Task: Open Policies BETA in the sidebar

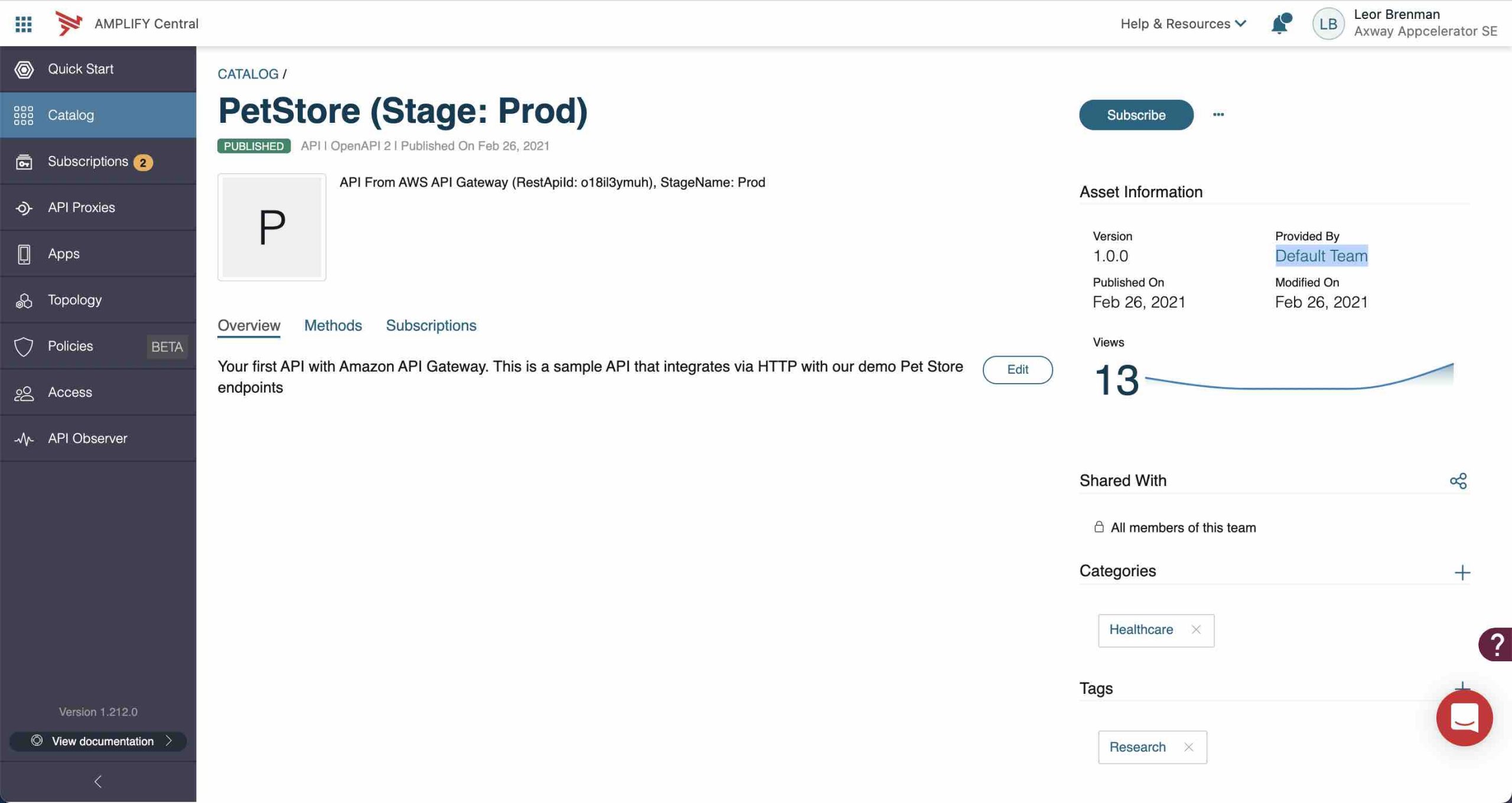Action: (98, 346)
